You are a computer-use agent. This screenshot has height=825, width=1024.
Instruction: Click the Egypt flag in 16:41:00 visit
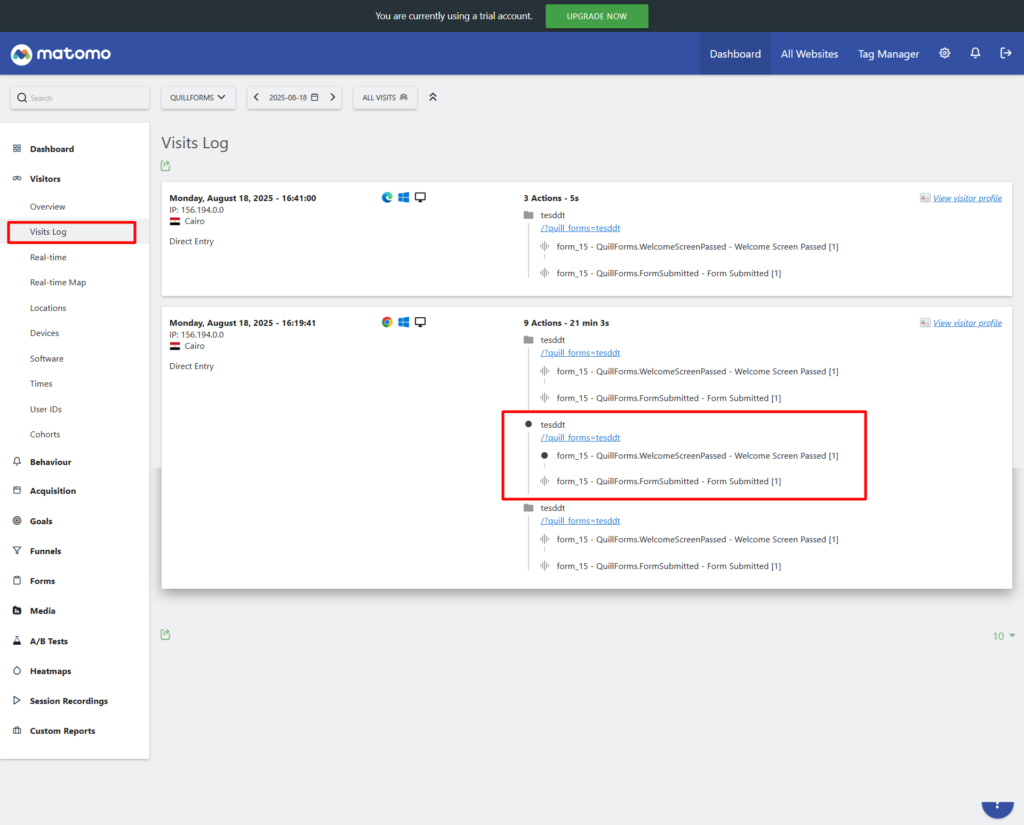click(x=175, y=221)
